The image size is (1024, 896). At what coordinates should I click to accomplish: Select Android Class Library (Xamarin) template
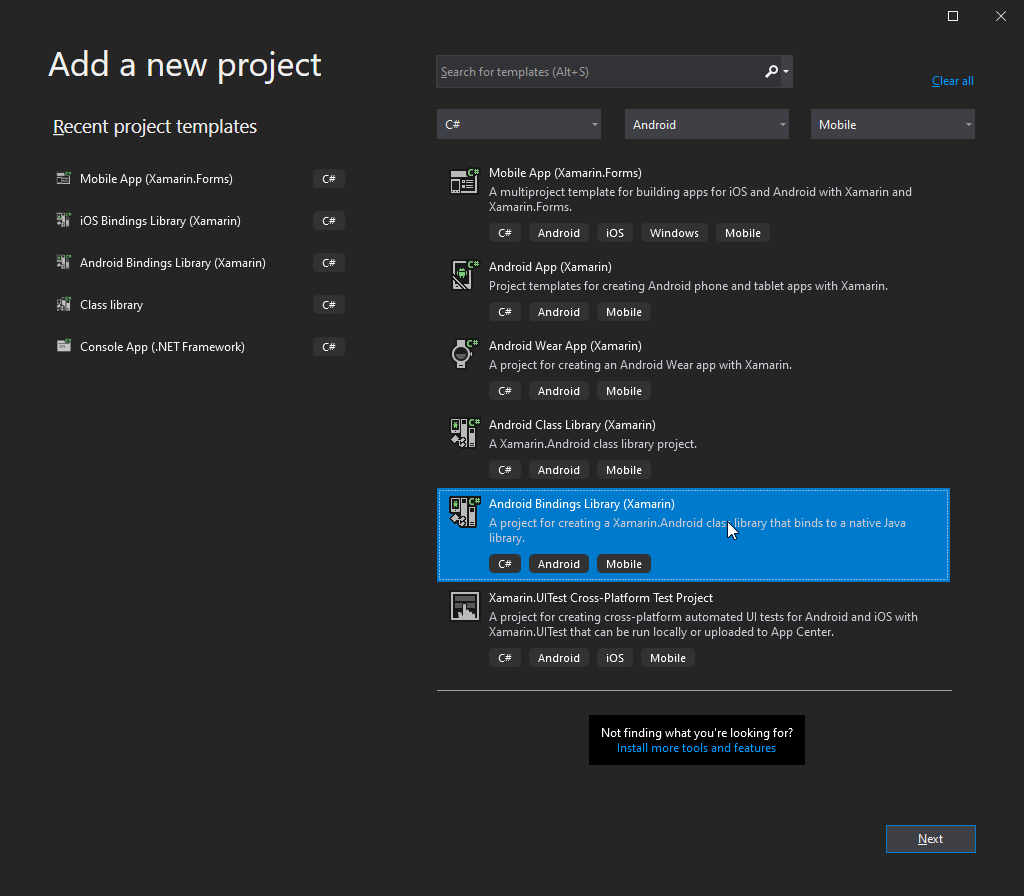pyautogui.click(x=694, y=447)
